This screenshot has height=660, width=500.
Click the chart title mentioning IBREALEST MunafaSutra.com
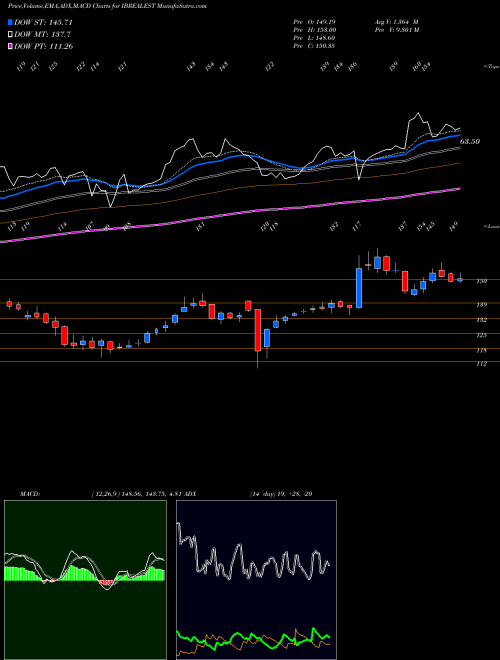click(x=107, y=6)
